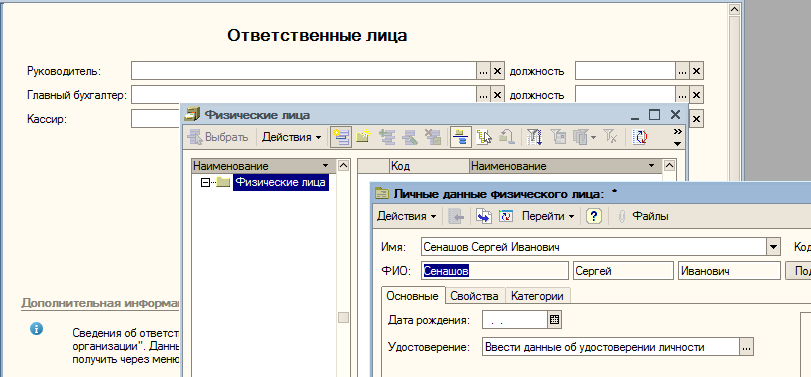Open filter and sort settings icon
The width and height of the screenshot is (811, 377).
[534, 137]
